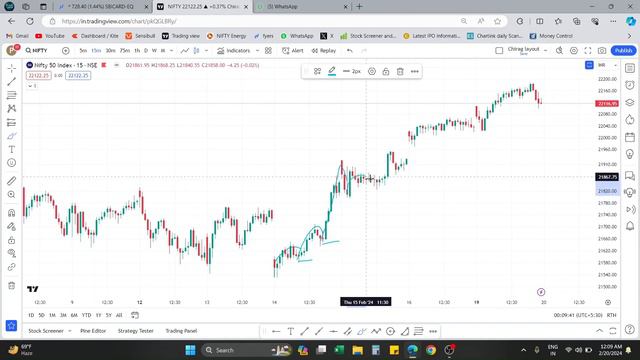Create an Alert from top toolbar
Image resolution: width=640 pixels, height=360 pixels.
293,51
